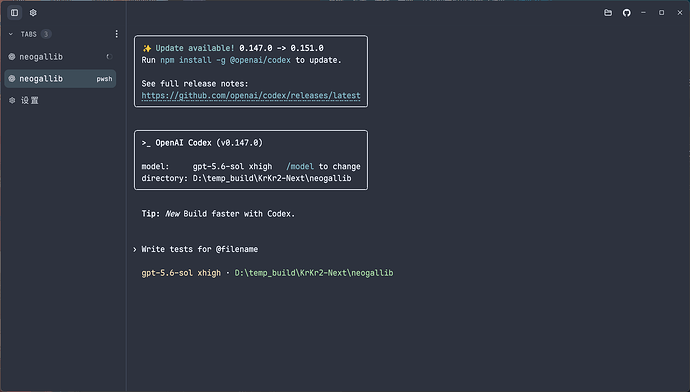The width and height of the screenshot is (690, 392).
Task: Open the codex releases/latest GitHub link
Action: tap(251, 95)
